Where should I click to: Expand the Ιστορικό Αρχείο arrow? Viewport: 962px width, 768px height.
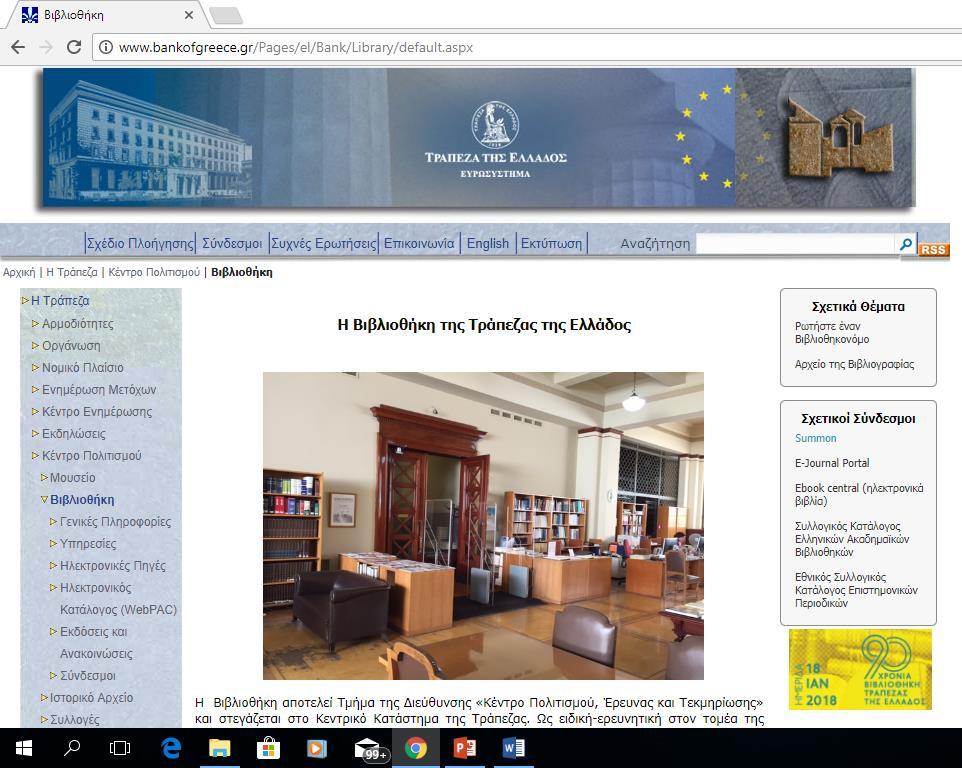click(44, 697)
